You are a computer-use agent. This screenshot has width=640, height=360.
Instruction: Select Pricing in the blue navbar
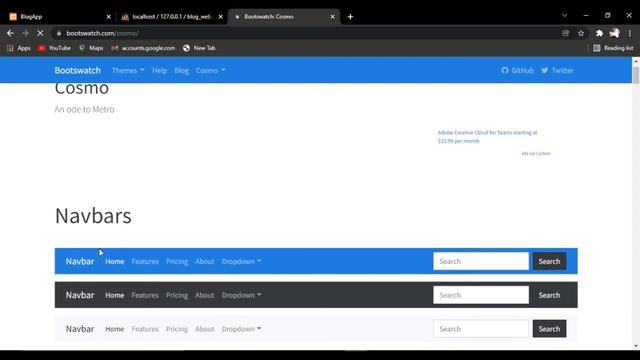[x=177, y=261]
